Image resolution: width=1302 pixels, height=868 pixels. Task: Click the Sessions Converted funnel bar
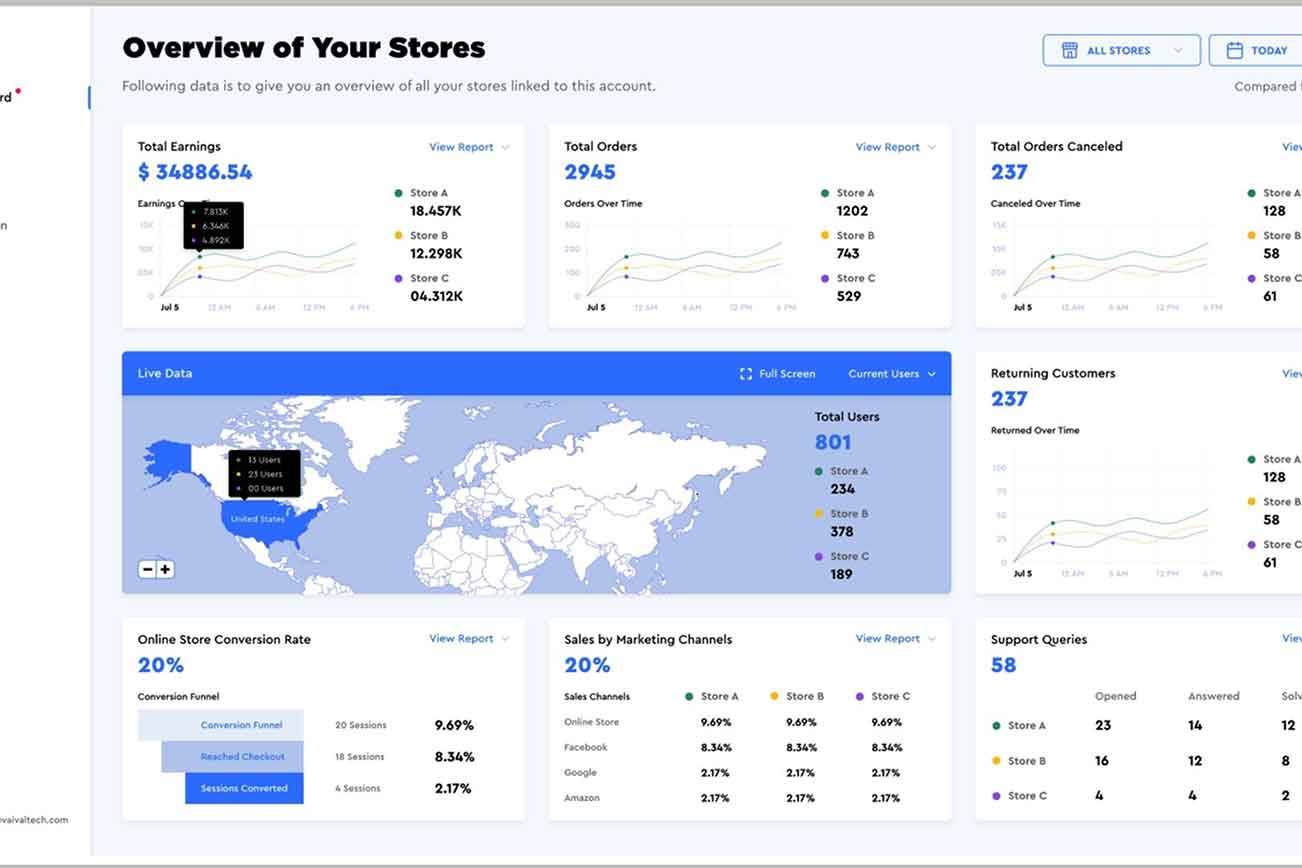[244, 788]
